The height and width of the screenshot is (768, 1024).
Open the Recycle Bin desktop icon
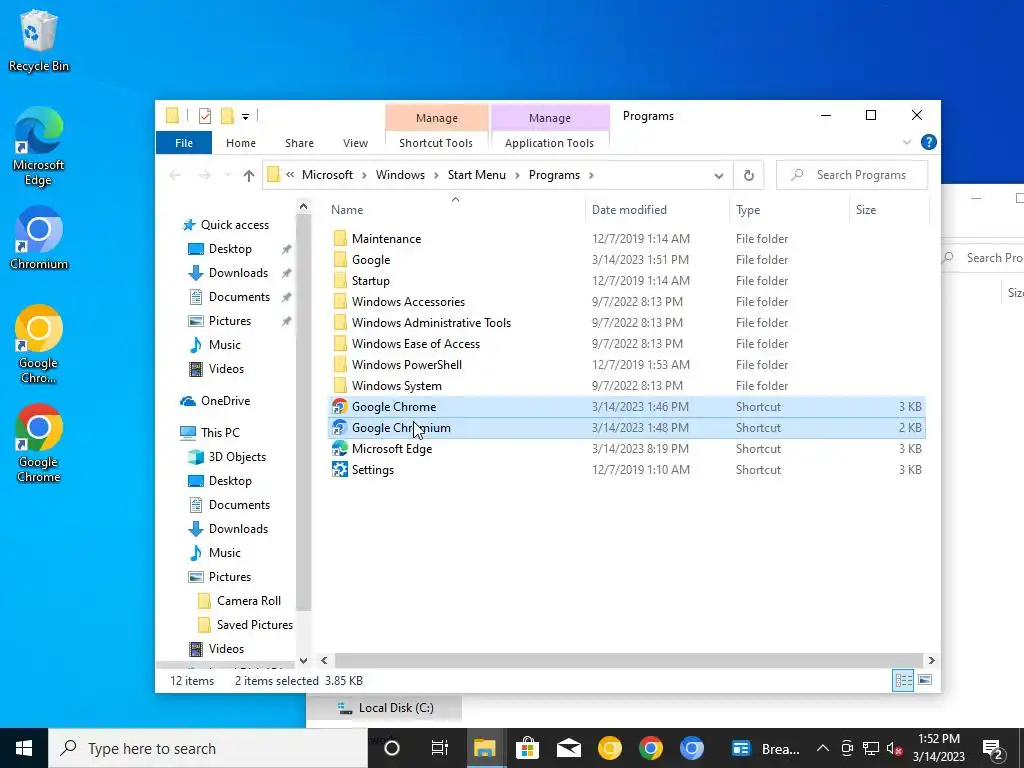[39, 40]
